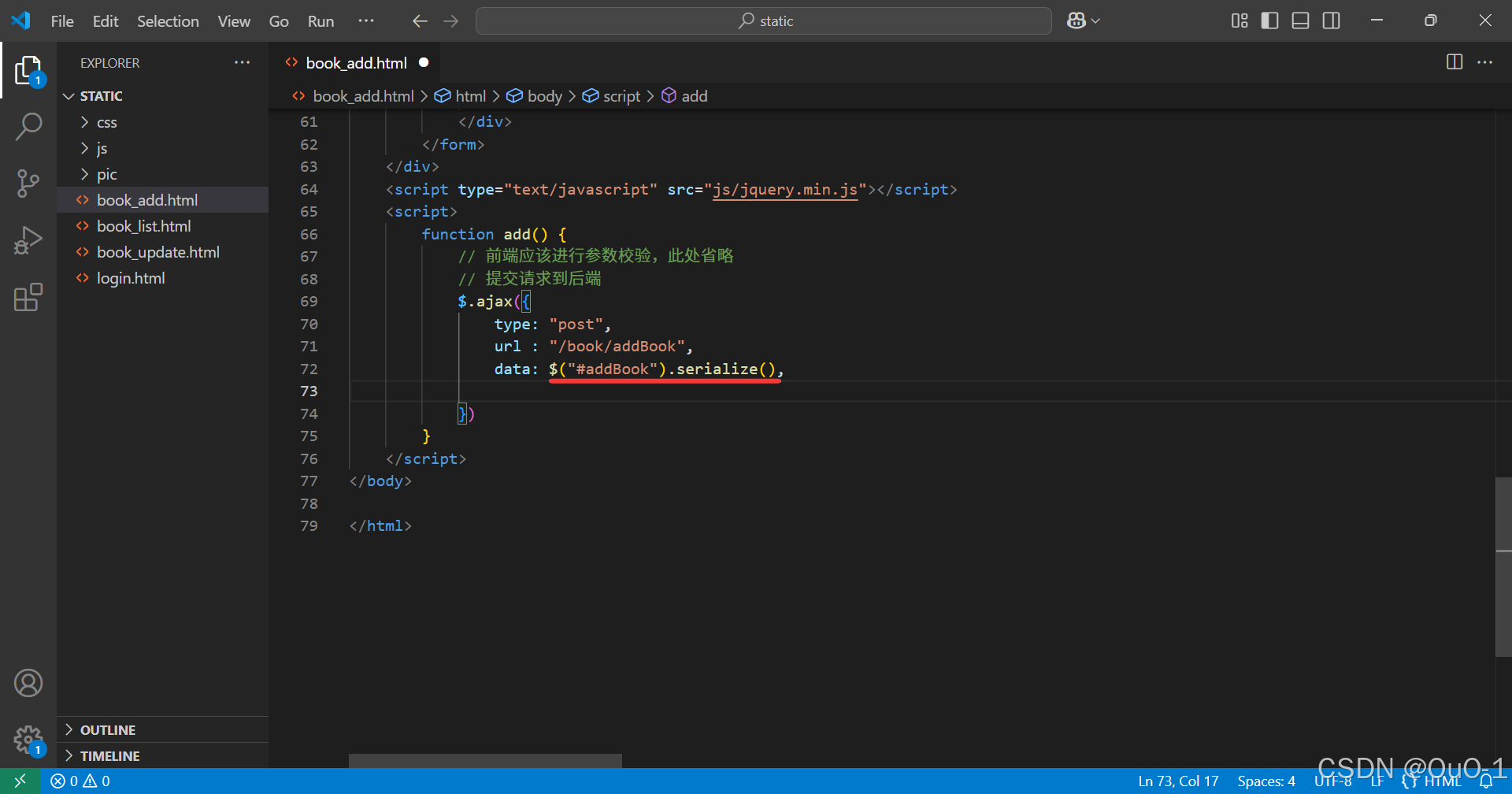This screenshot has height=794, width=1512.
Task: Open Explorer Views and More Actions ellipsis
Action: (x=243, y=62)
